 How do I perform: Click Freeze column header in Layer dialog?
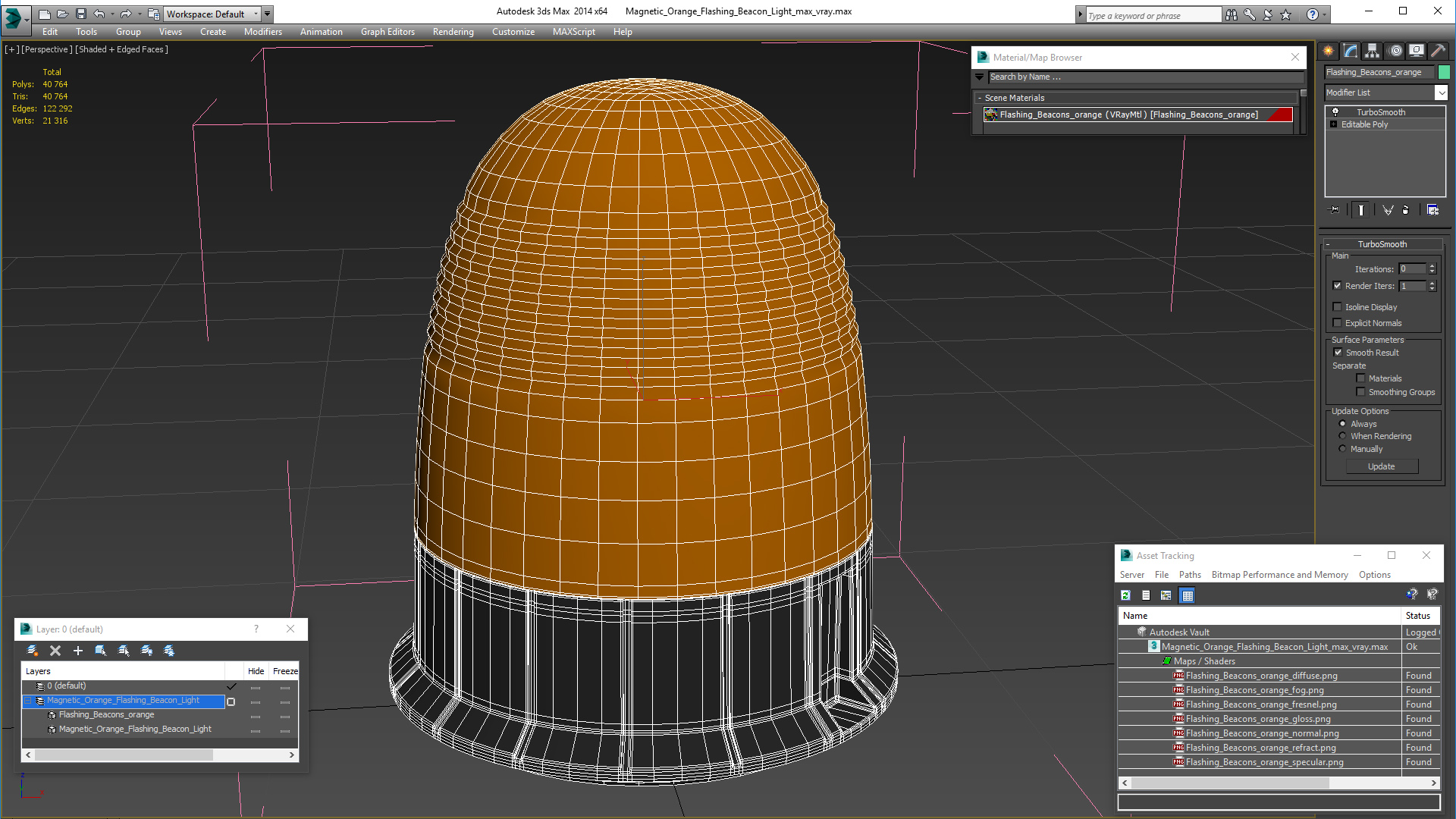point(285,671)
